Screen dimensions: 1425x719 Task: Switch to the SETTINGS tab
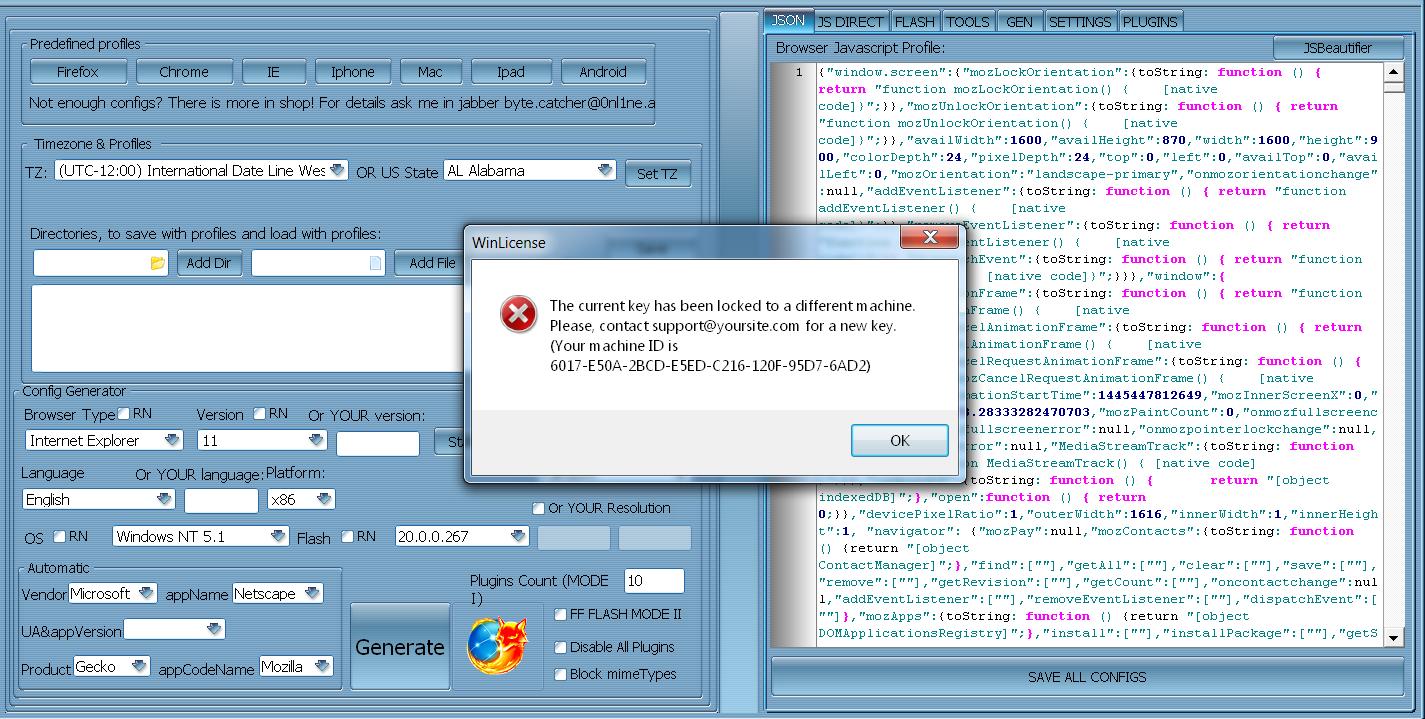1080,21
